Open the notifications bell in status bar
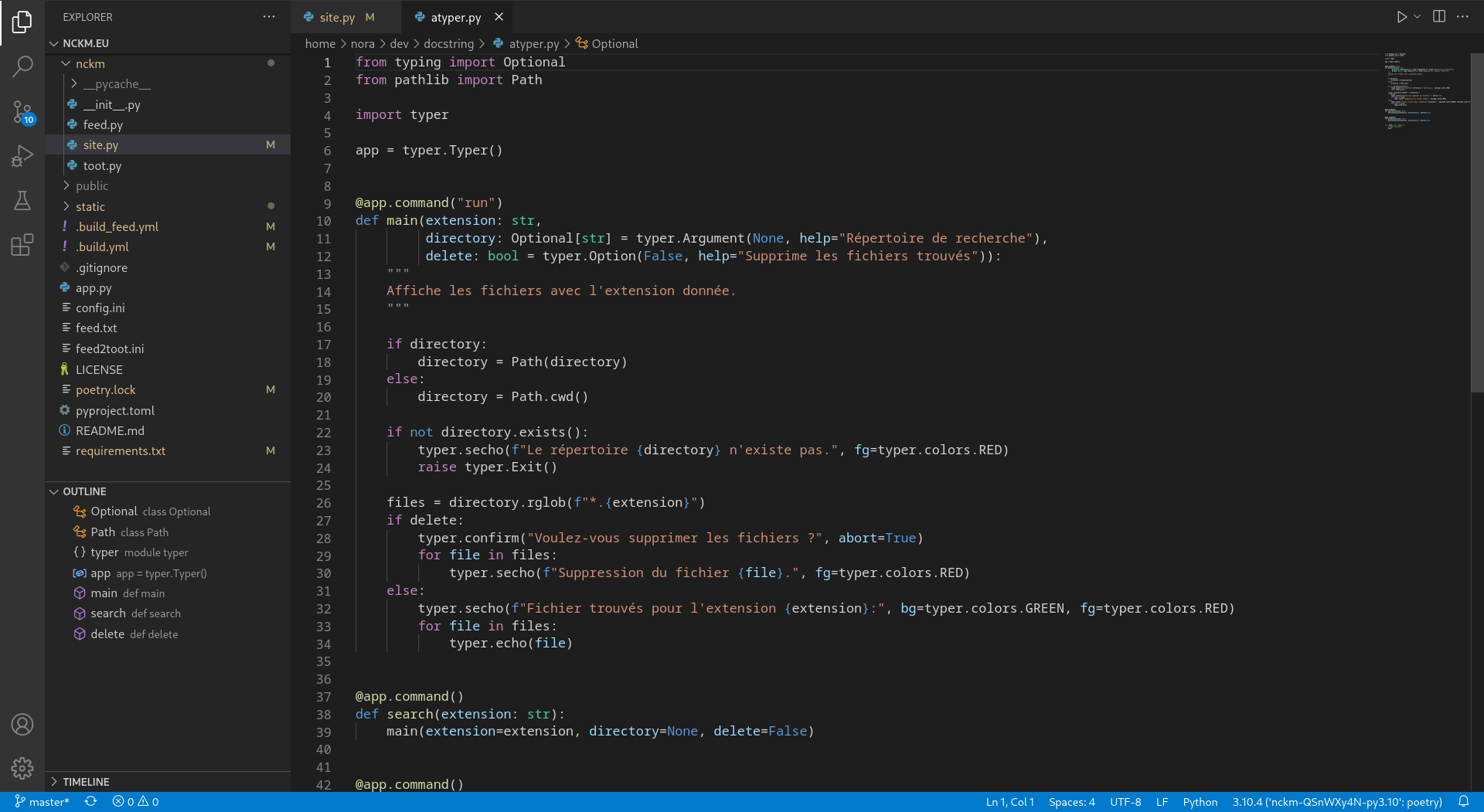The width and height of the screenshot is (1484, 812). point(1463,802)
